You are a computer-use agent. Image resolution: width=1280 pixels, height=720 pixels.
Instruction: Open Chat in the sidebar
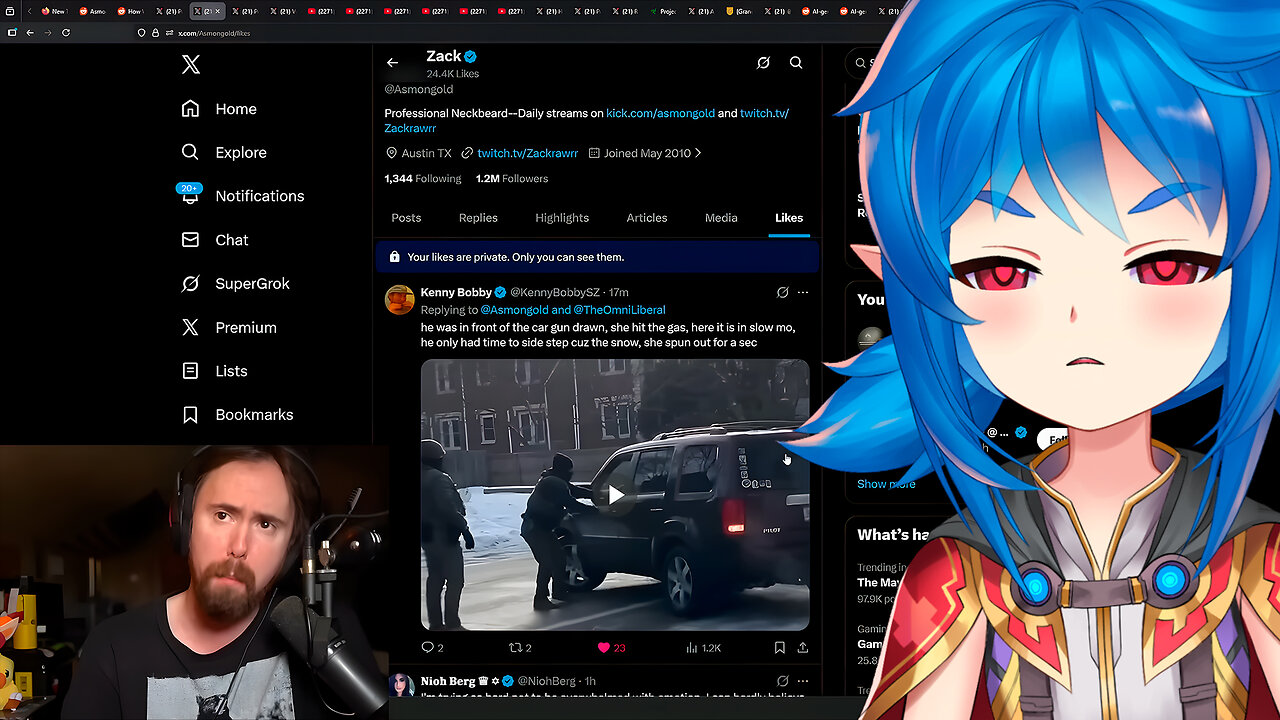coord(215,240)
